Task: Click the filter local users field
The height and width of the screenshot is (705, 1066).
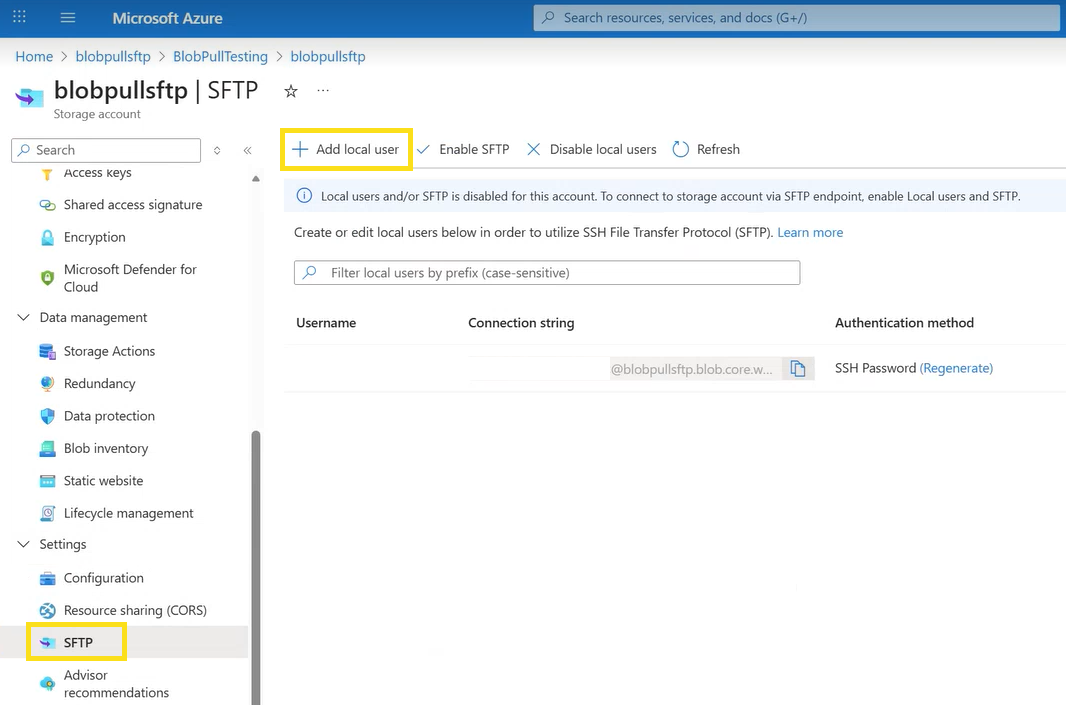Action: [x=546, y=272]
